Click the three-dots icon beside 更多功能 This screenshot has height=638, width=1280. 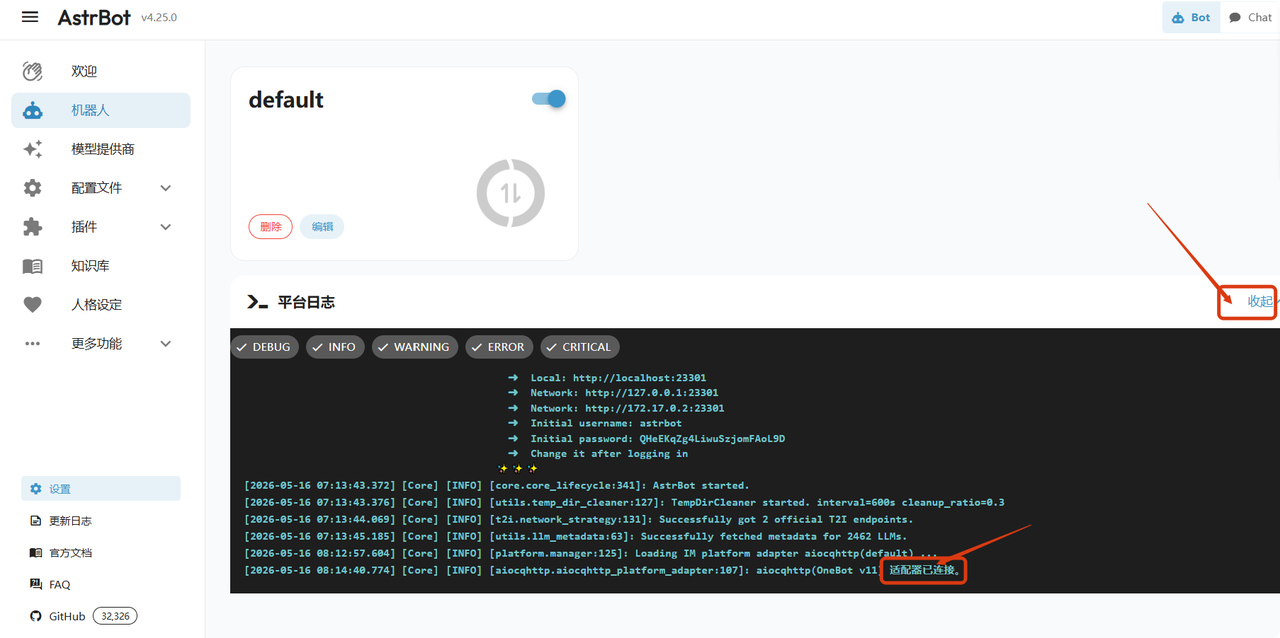click(x=33, y=344)
